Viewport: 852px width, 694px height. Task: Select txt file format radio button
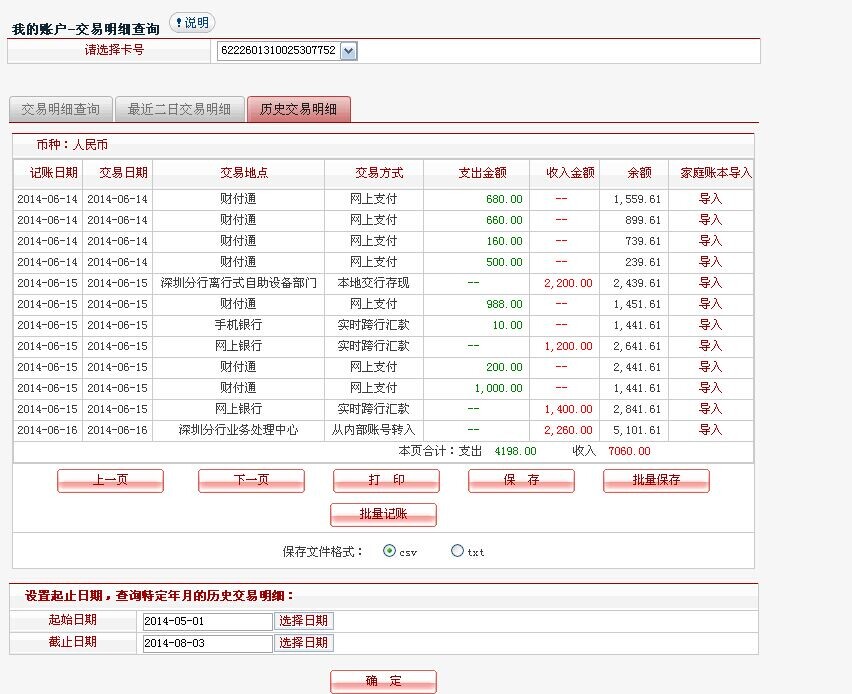tap(457, 551)
